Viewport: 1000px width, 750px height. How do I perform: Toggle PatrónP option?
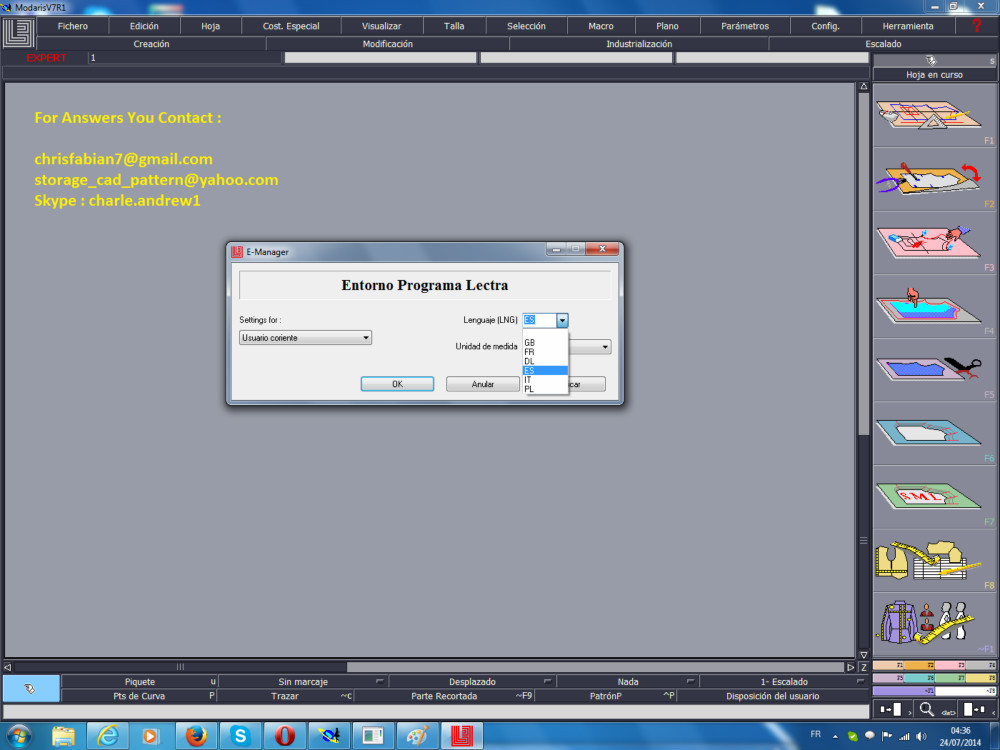point(605,696)
